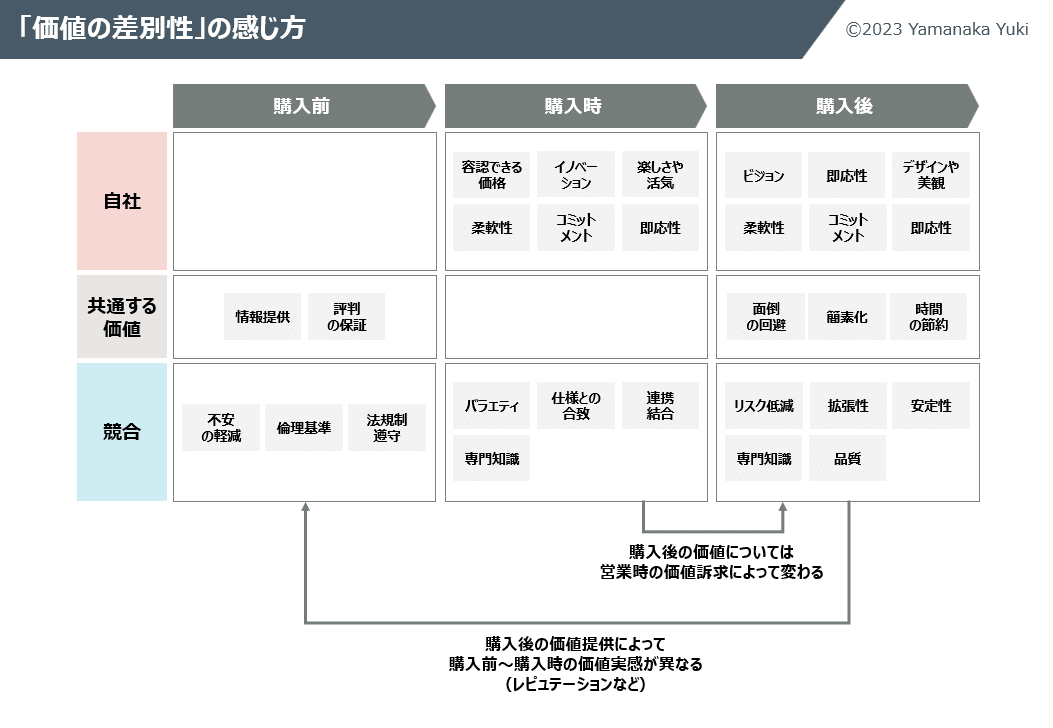Select the 品質 value box
1053x728 pixels.
pos(847,458)
